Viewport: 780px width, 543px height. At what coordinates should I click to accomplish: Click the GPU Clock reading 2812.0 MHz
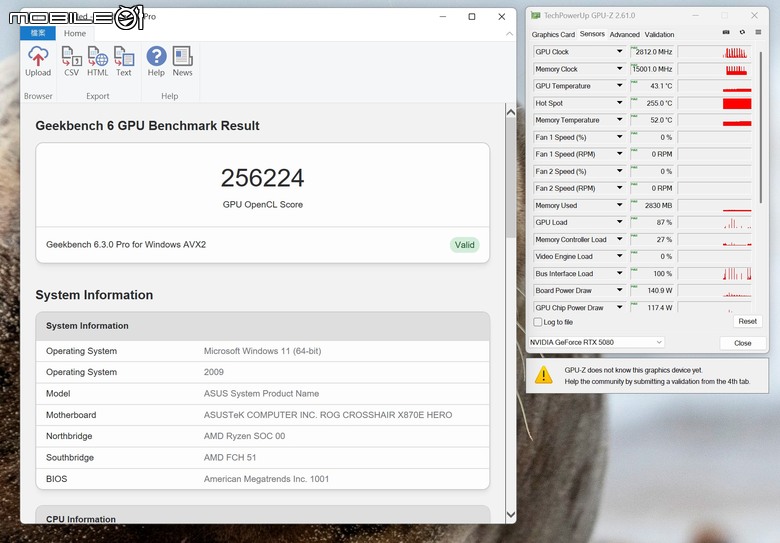coord(652,52)
